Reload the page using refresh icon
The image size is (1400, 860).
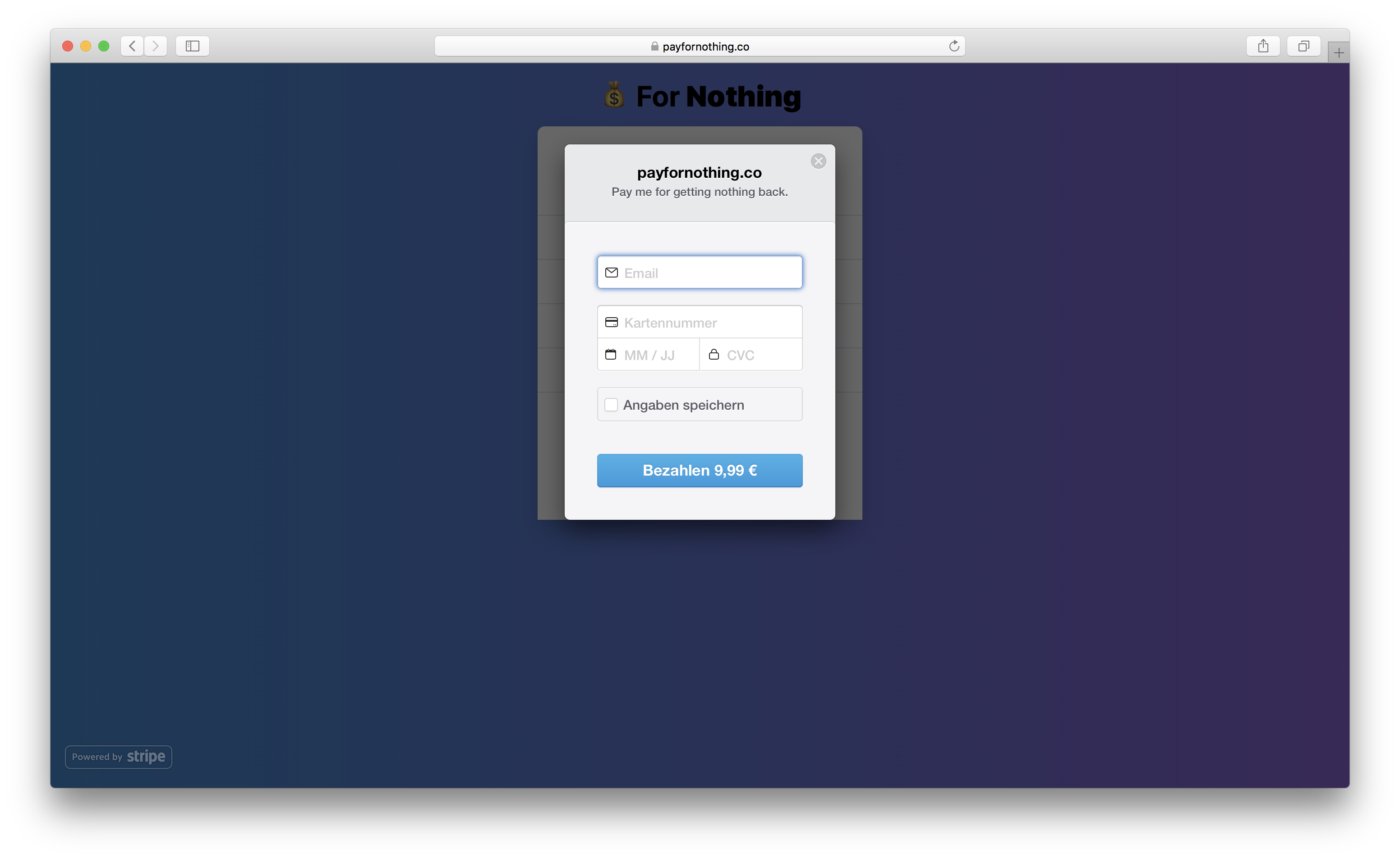point(954,46)
